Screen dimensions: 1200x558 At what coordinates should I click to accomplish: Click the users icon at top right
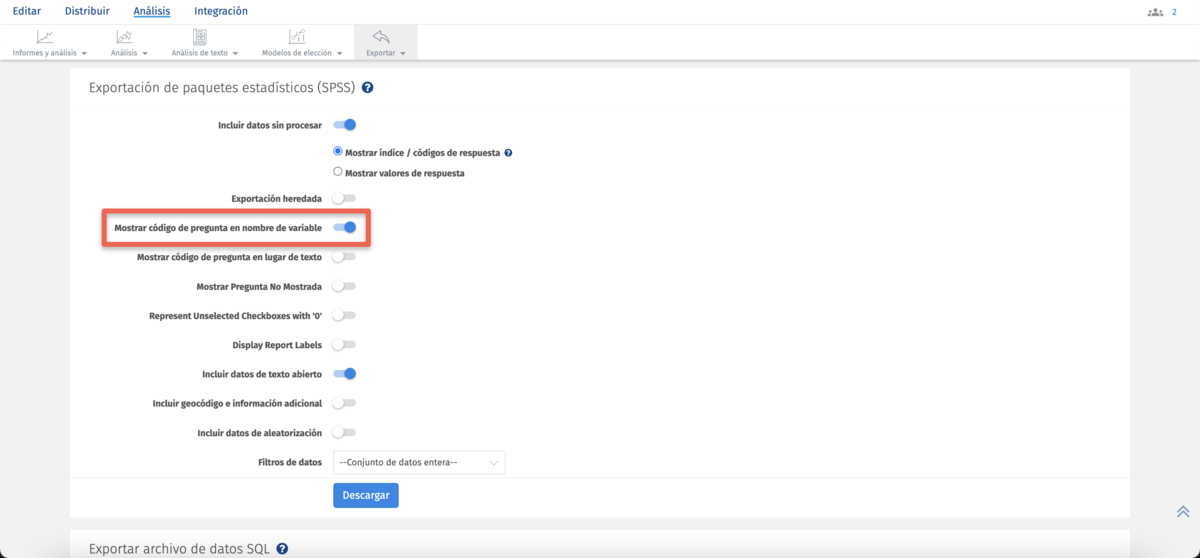[x=1155, y=12]
